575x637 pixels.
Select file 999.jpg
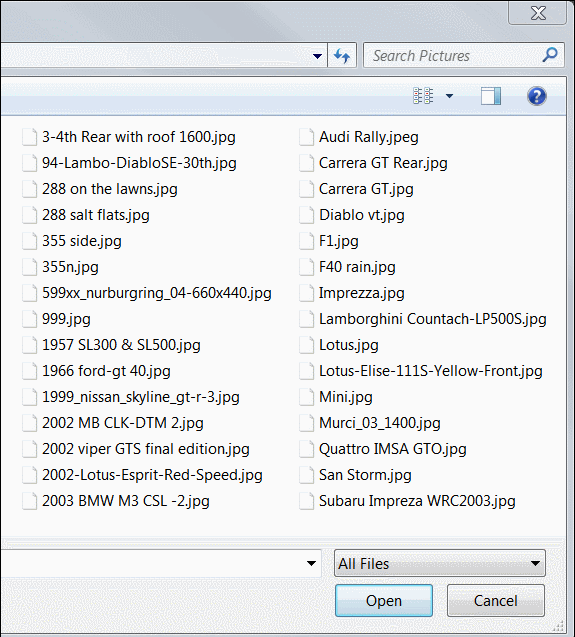(56, 319)
